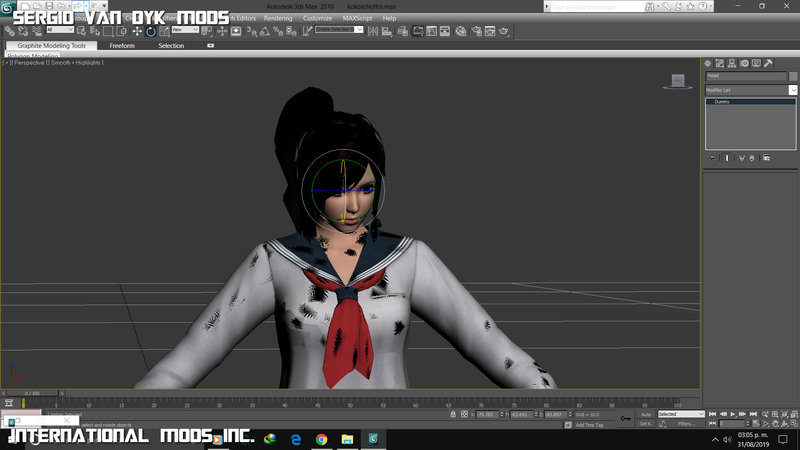Toggle Show End Result button
This screenshot has height=450, width=800.
pos(728,158)
